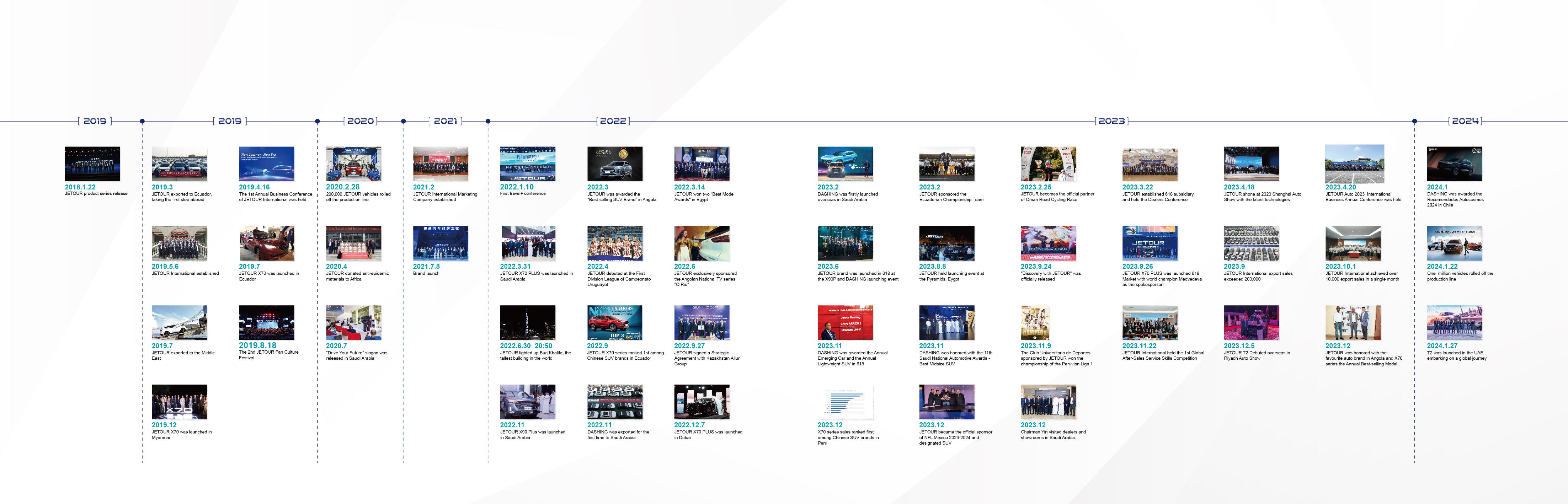Open the 2019.5.6 JETOUR International established photo

(x=179, y=243)
